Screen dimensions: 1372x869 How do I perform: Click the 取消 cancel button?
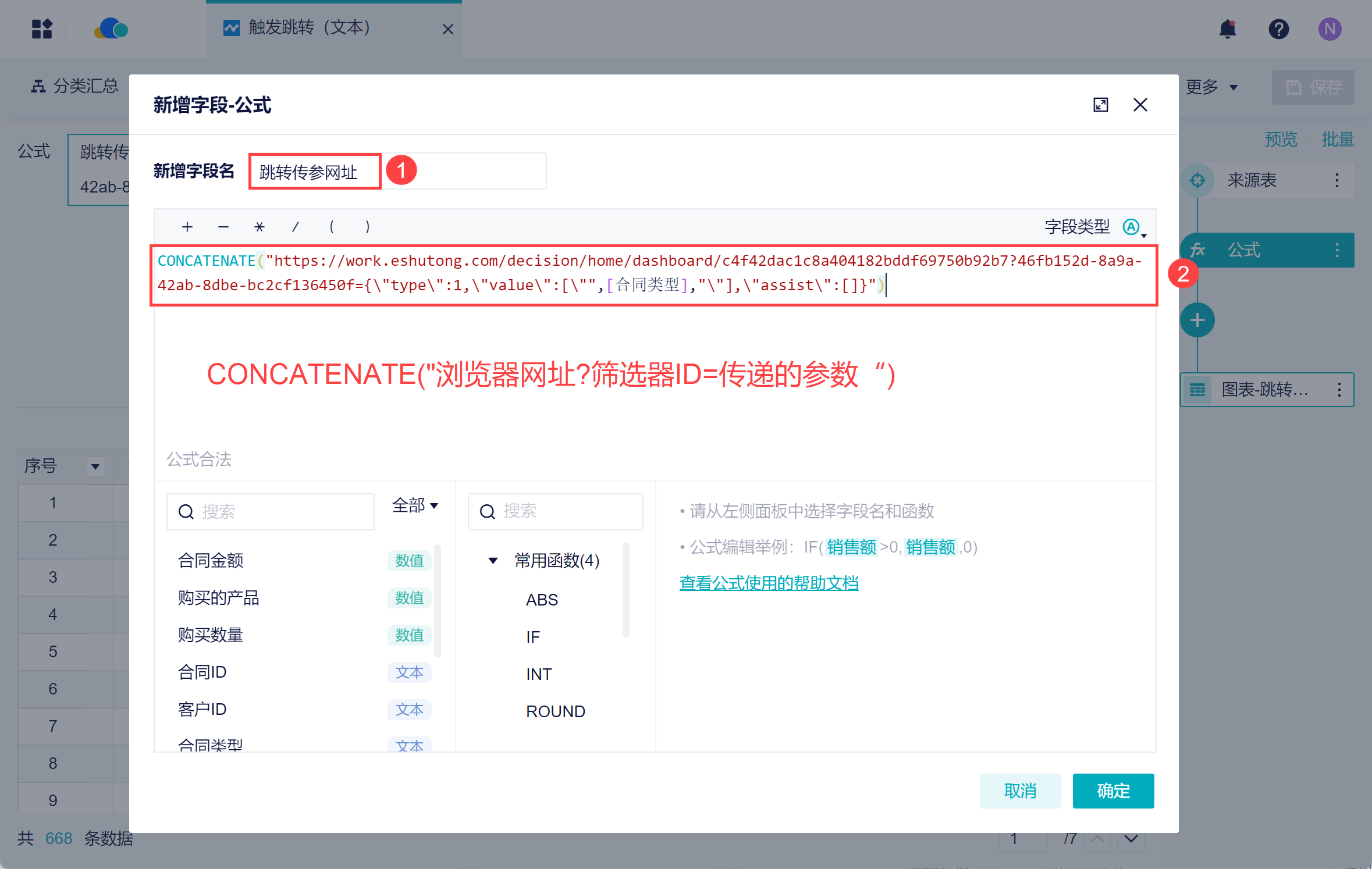pos(1019,790)
